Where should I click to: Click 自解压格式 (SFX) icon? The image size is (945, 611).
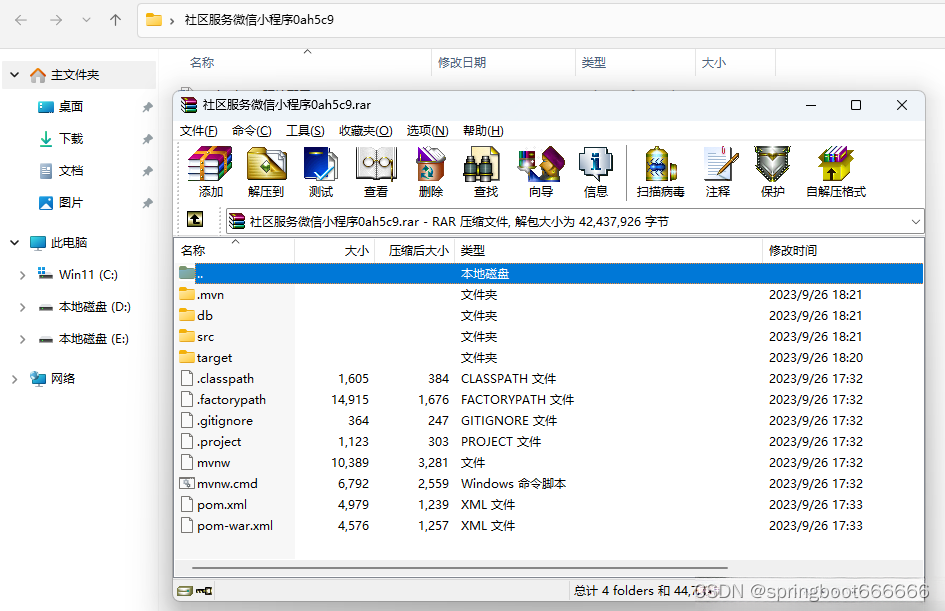(x=836, y=172)
